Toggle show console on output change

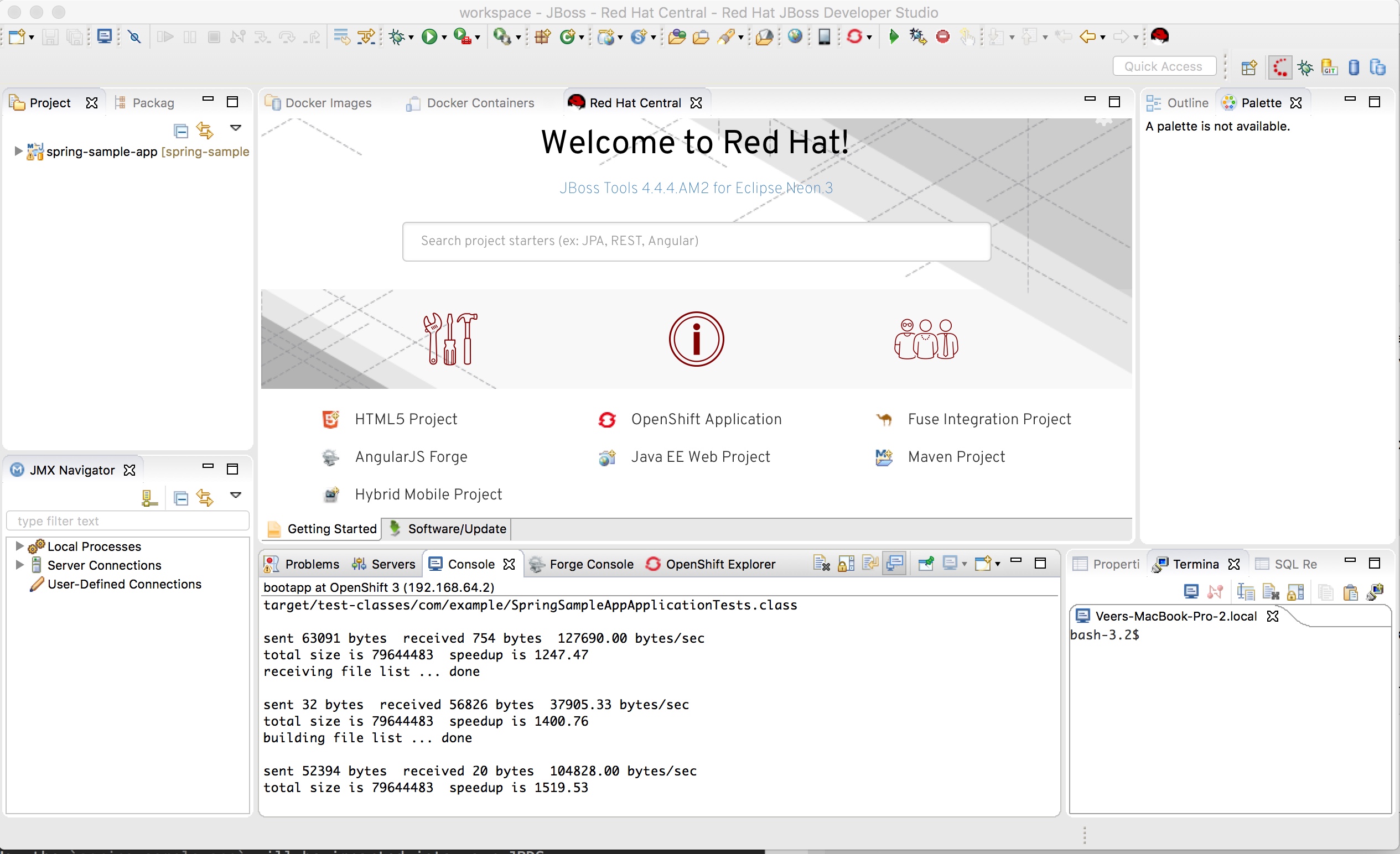tap(894, 563)
